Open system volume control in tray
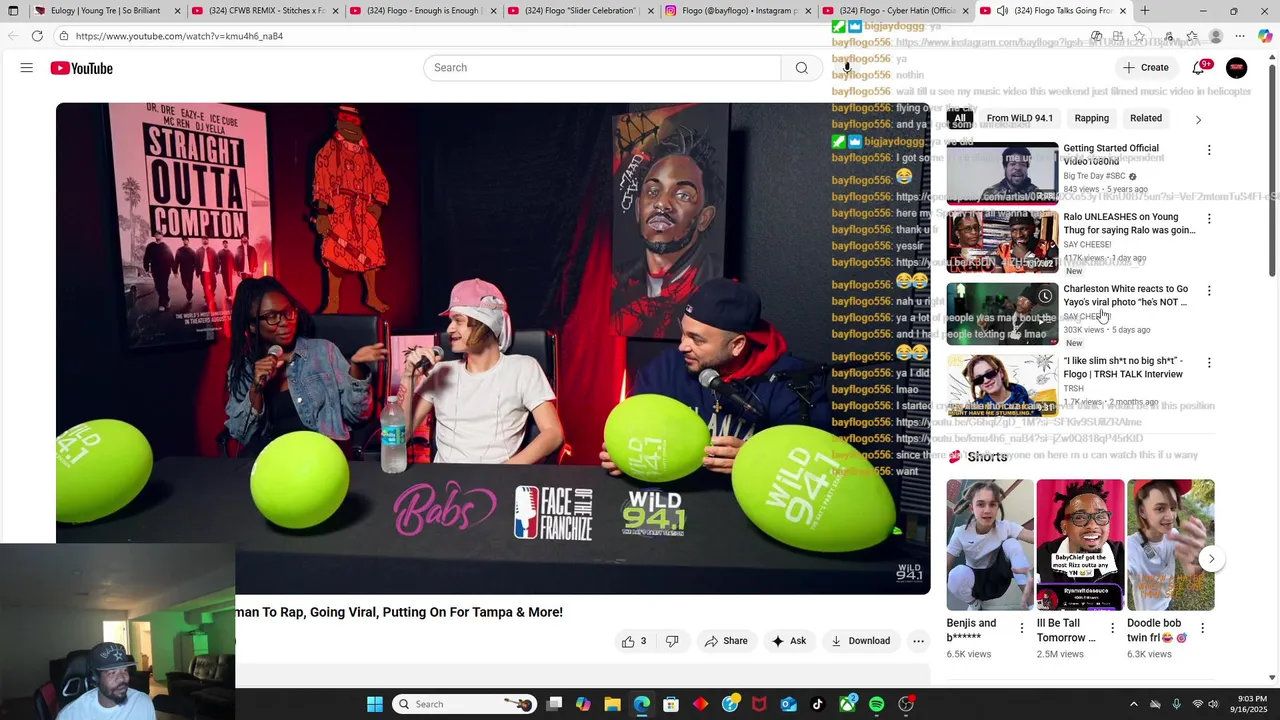 [1215, 704]
